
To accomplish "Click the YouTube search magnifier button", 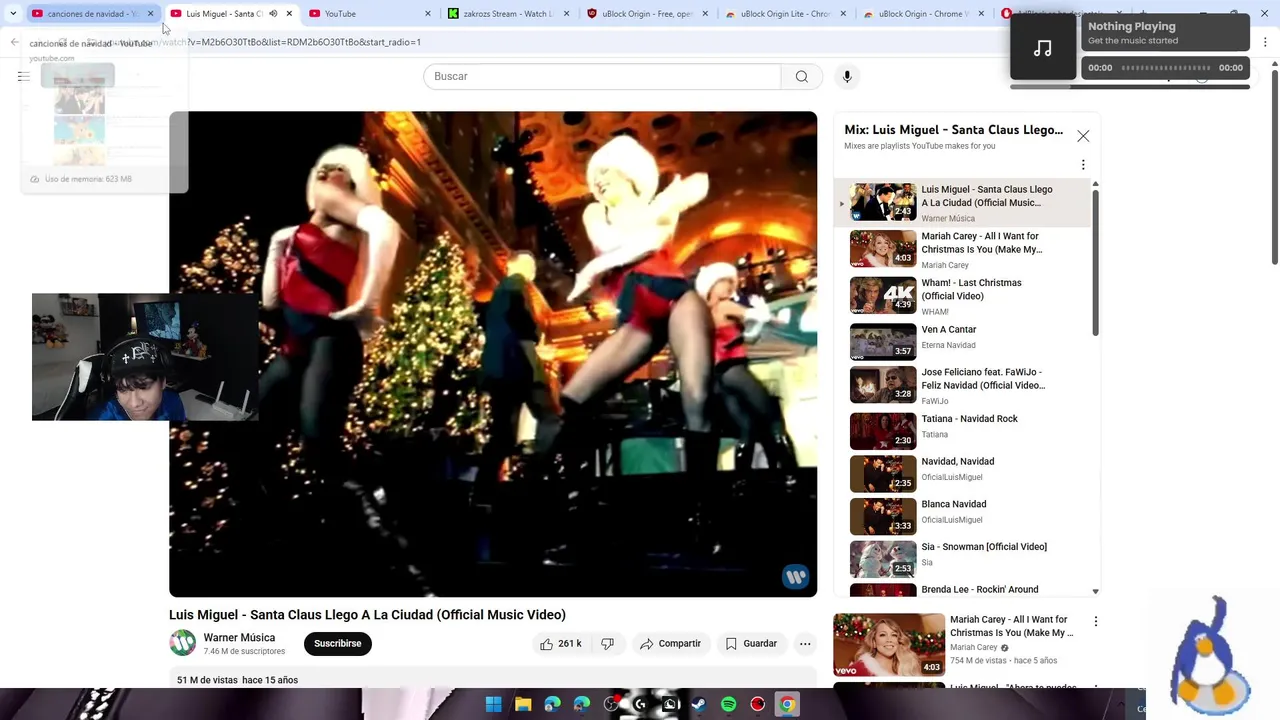I will pos(802,77).
